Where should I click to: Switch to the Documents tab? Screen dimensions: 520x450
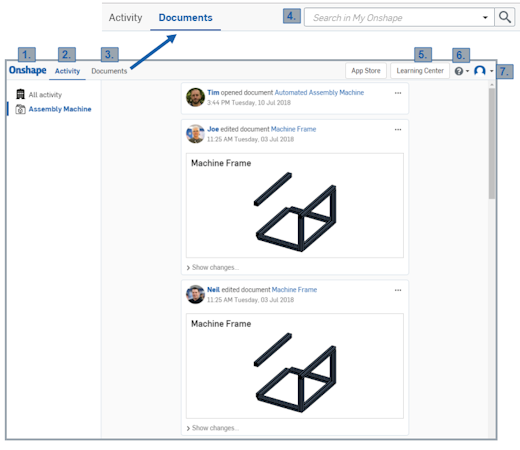click(x=109, y=71)
